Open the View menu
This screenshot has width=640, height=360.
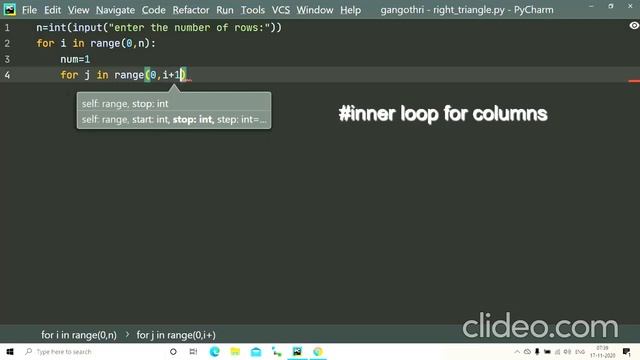tap(78, 10)
